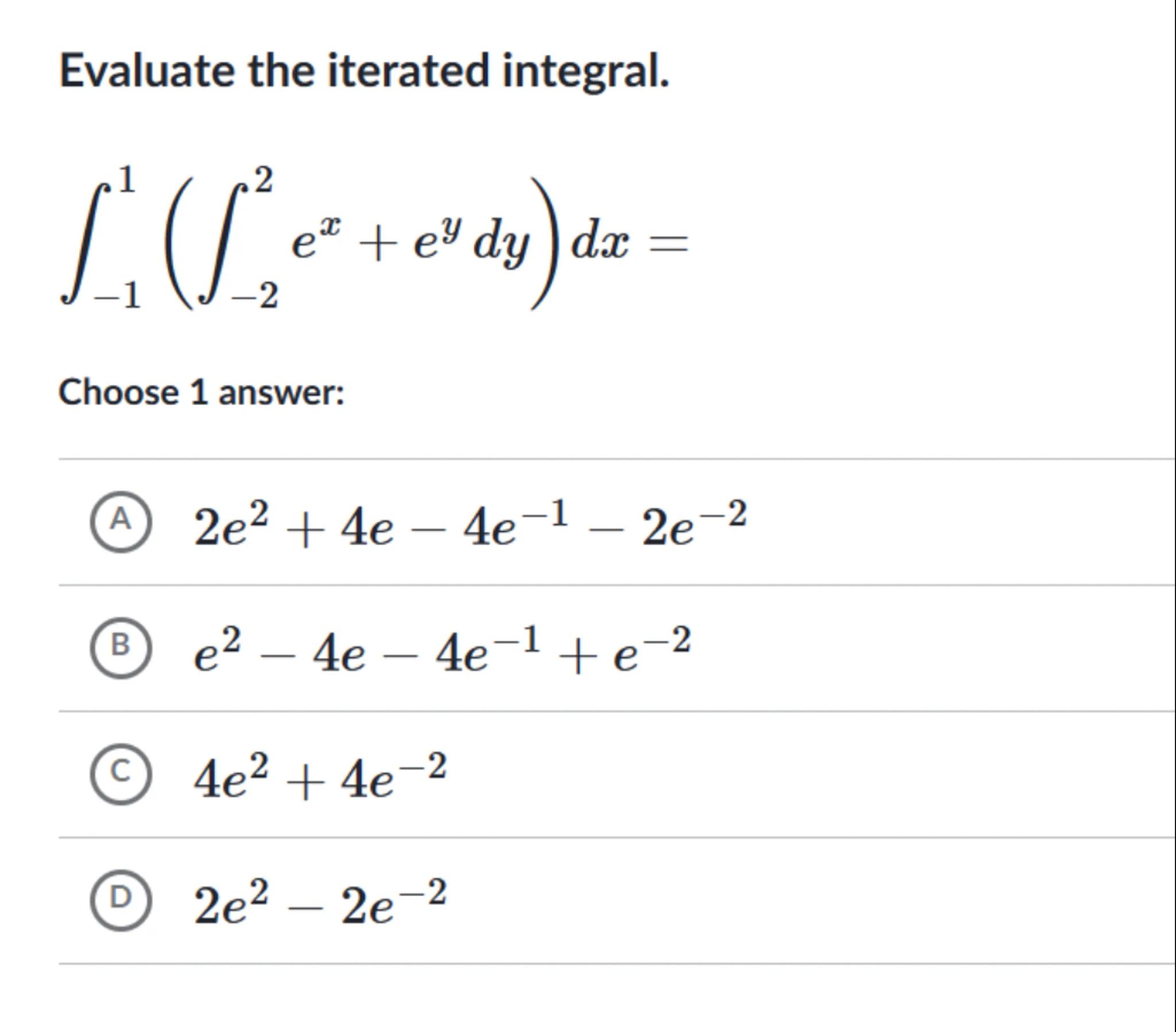
Task: Click the answer text 2e² + 4e − 4e⁻¹ − 2e⁻²
Action: [x=470, y=525]
